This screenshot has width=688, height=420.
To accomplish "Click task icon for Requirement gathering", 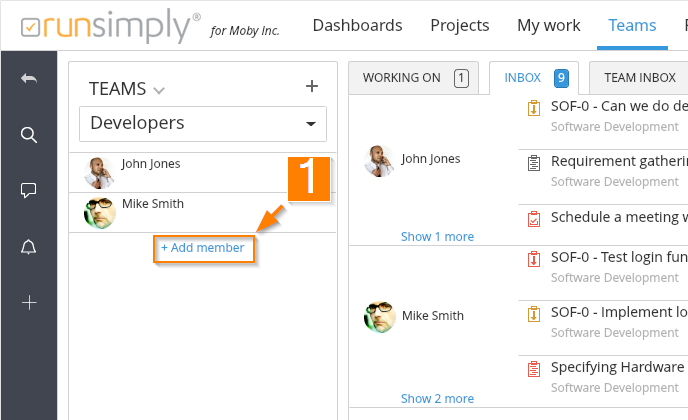I will [x=533, y=162].
